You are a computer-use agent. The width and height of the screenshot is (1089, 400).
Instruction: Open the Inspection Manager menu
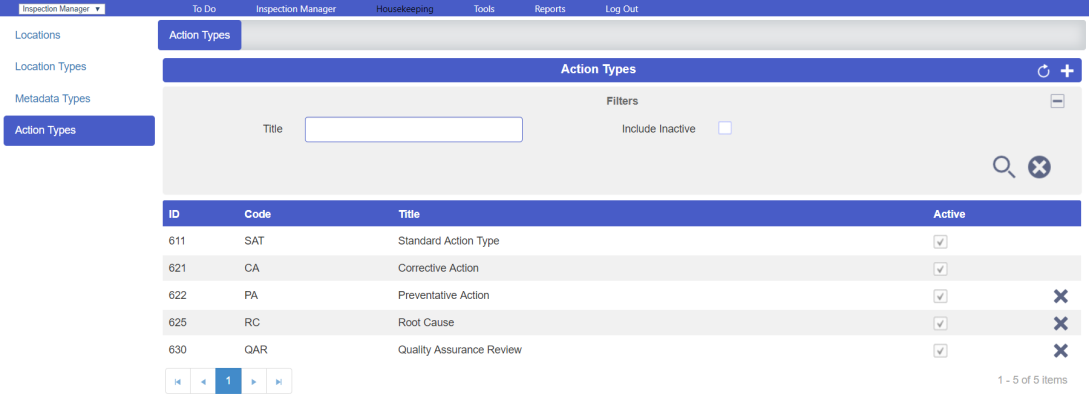tap(296, 9)
